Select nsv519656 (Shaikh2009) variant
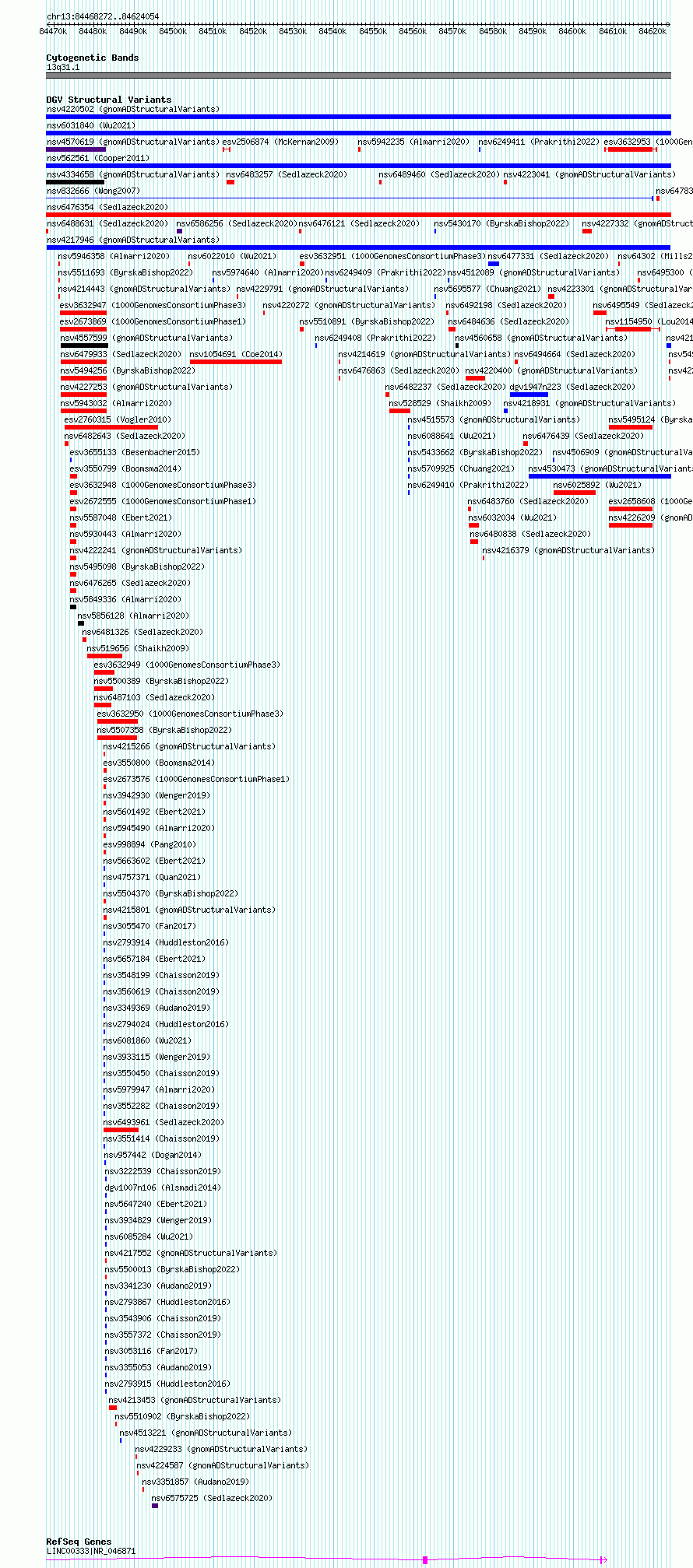This screenshot has height=1568, width=693. click(138, 648)
